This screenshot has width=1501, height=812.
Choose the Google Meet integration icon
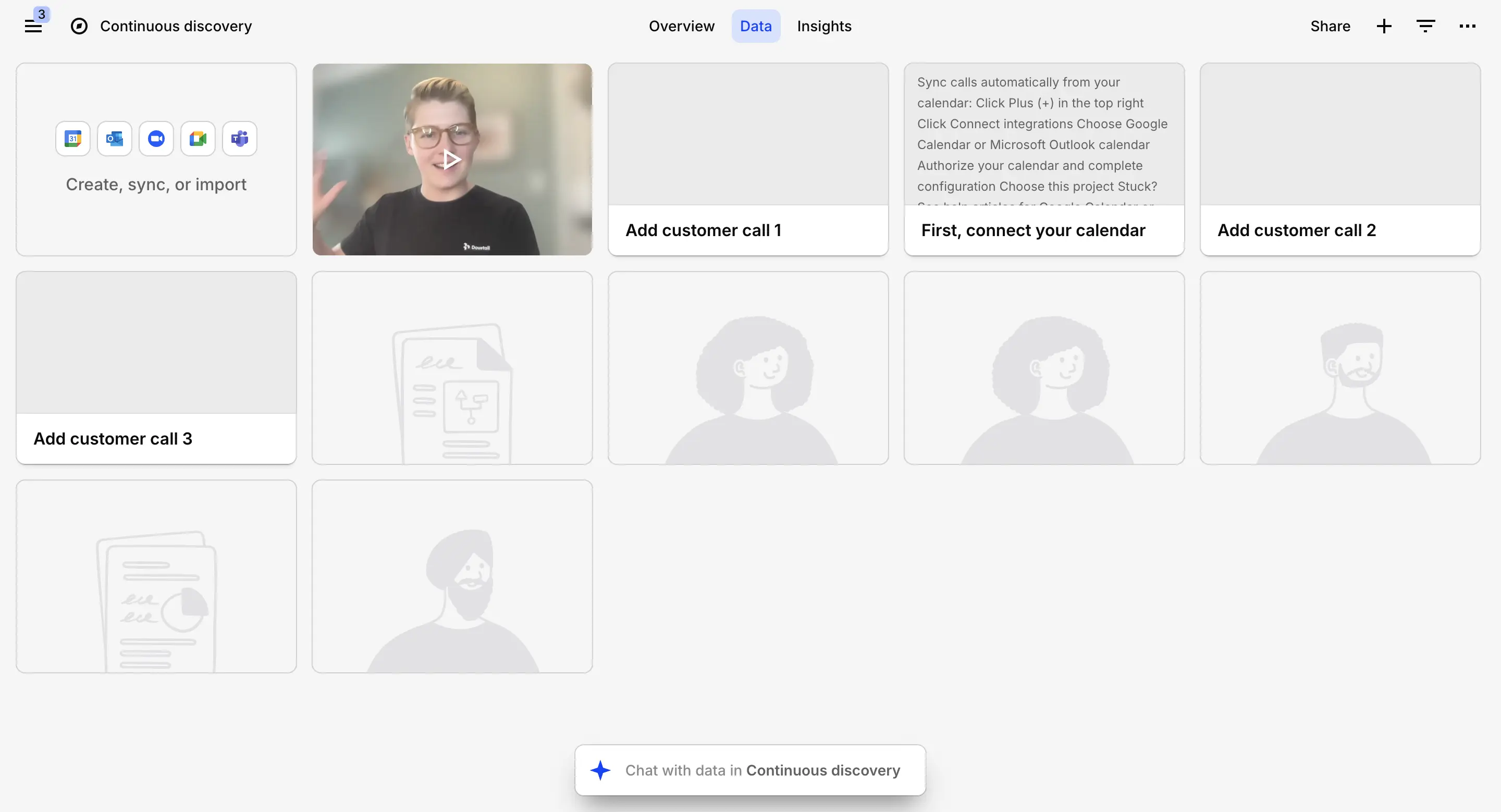point(198,138)
